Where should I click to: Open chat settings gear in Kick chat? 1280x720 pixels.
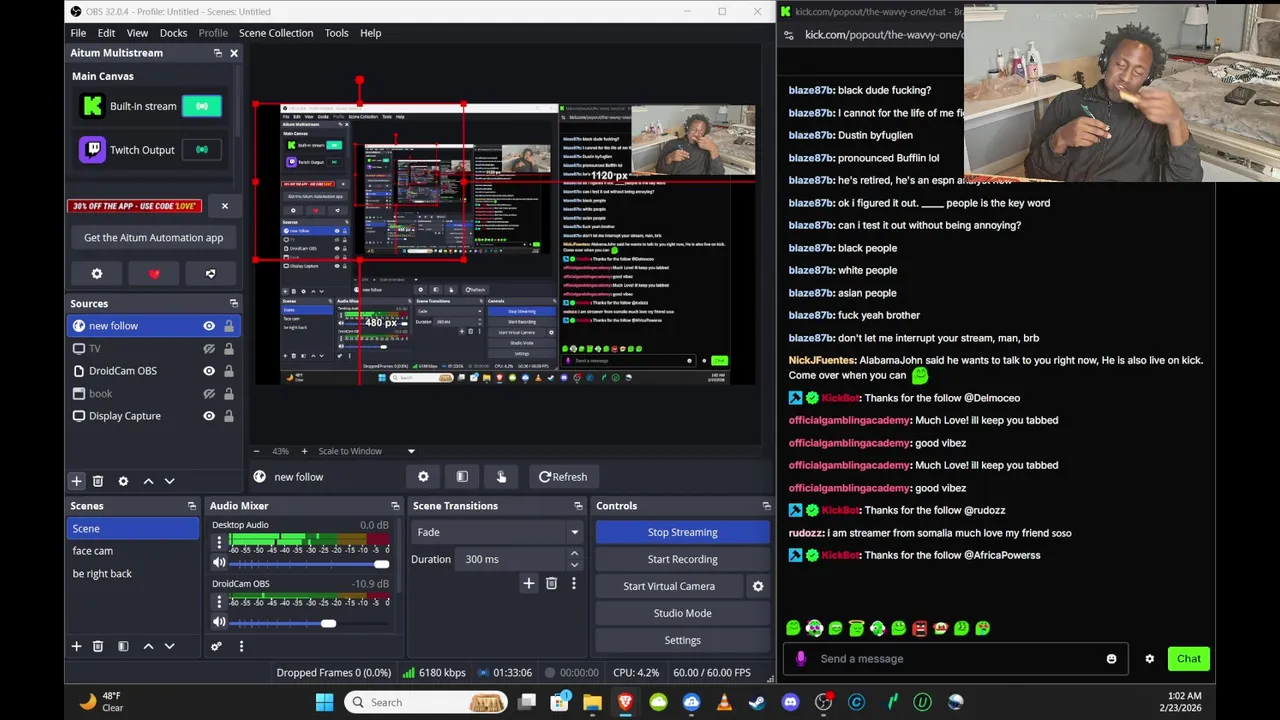(x=1150, y=659)
